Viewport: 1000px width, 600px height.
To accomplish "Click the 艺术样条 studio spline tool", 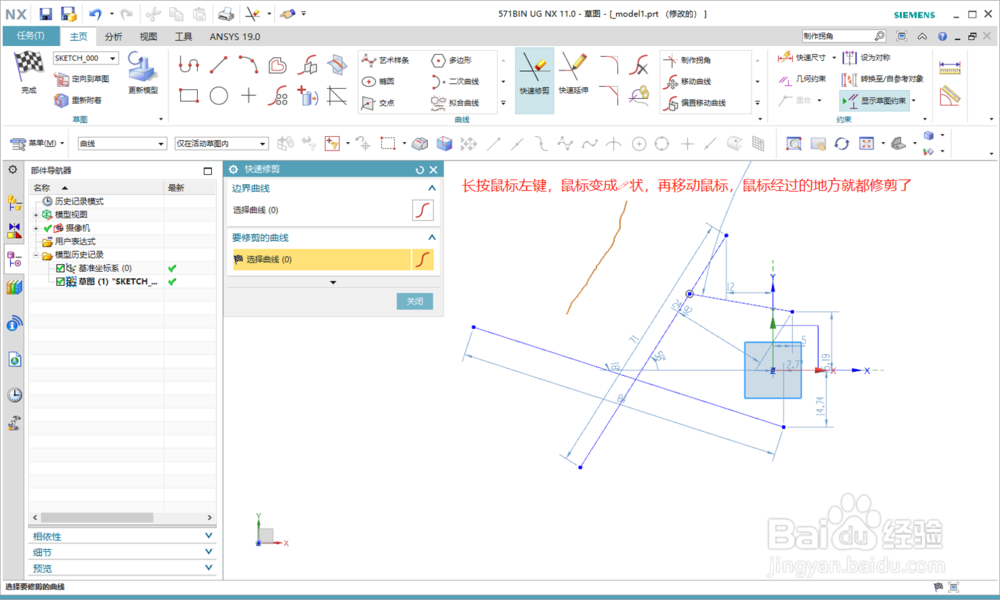I will click(386, 60).
